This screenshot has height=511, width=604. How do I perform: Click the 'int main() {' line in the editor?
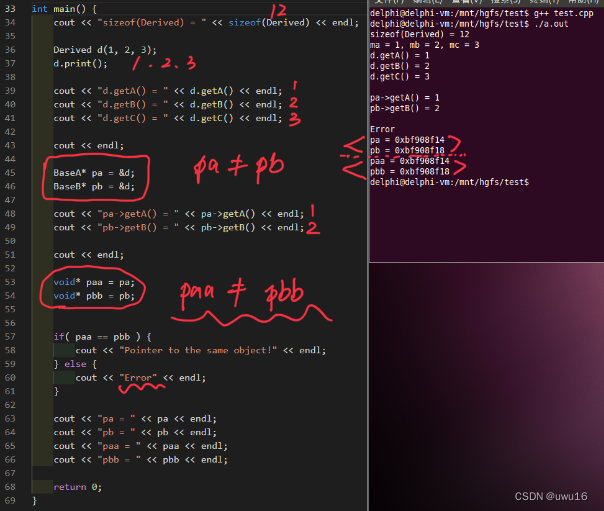(x=64, y=8)
